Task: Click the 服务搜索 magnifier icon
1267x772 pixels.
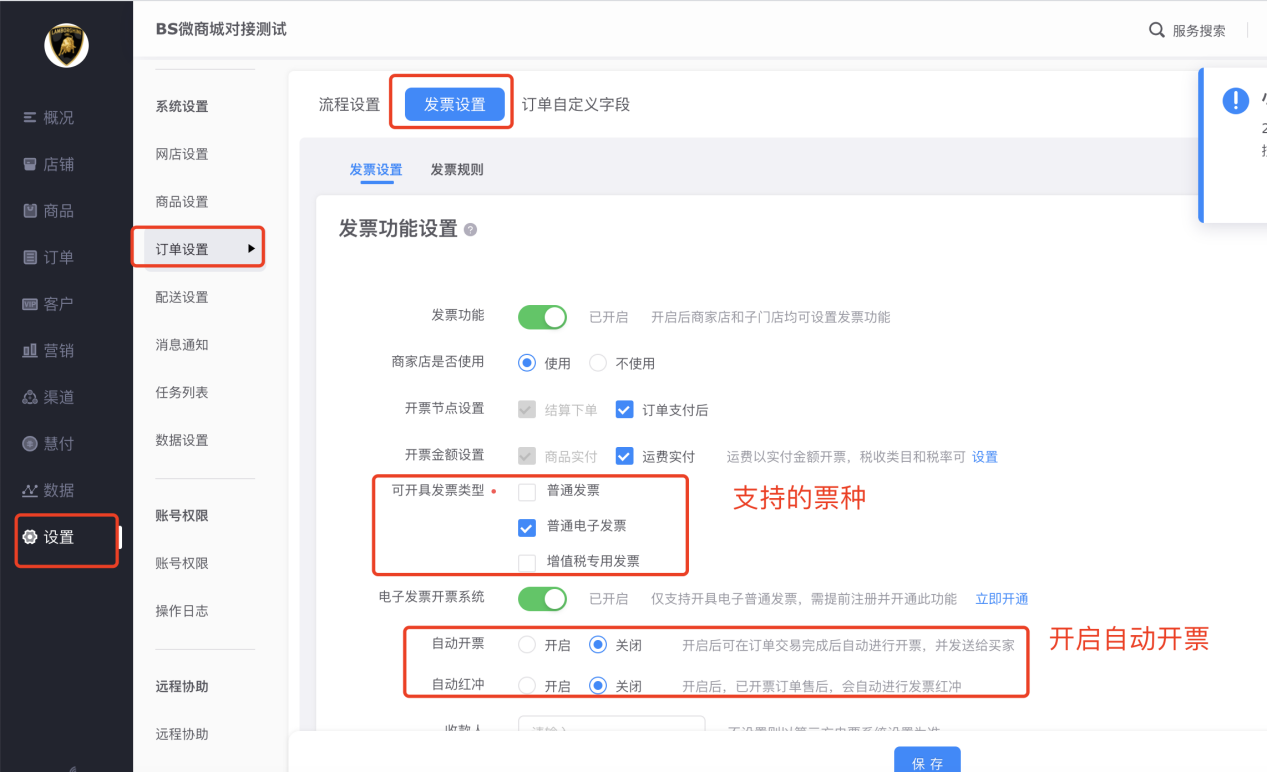Action: (1157, 30)
